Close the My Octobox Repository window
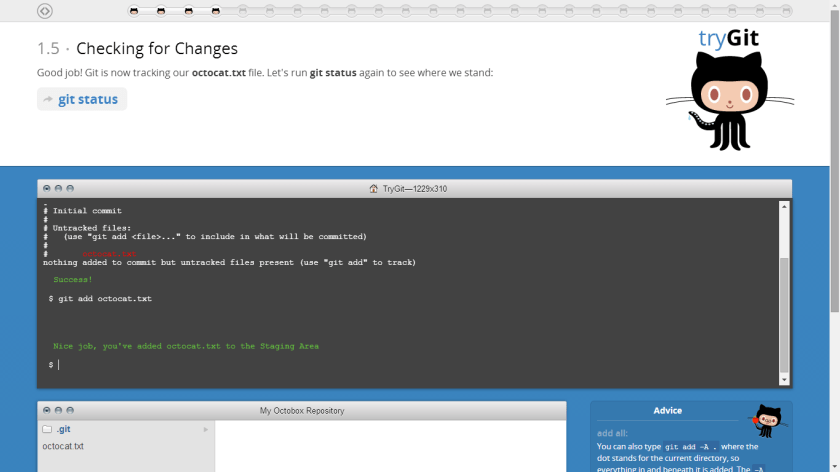The image size is (840, 472). tap(47, 410)
